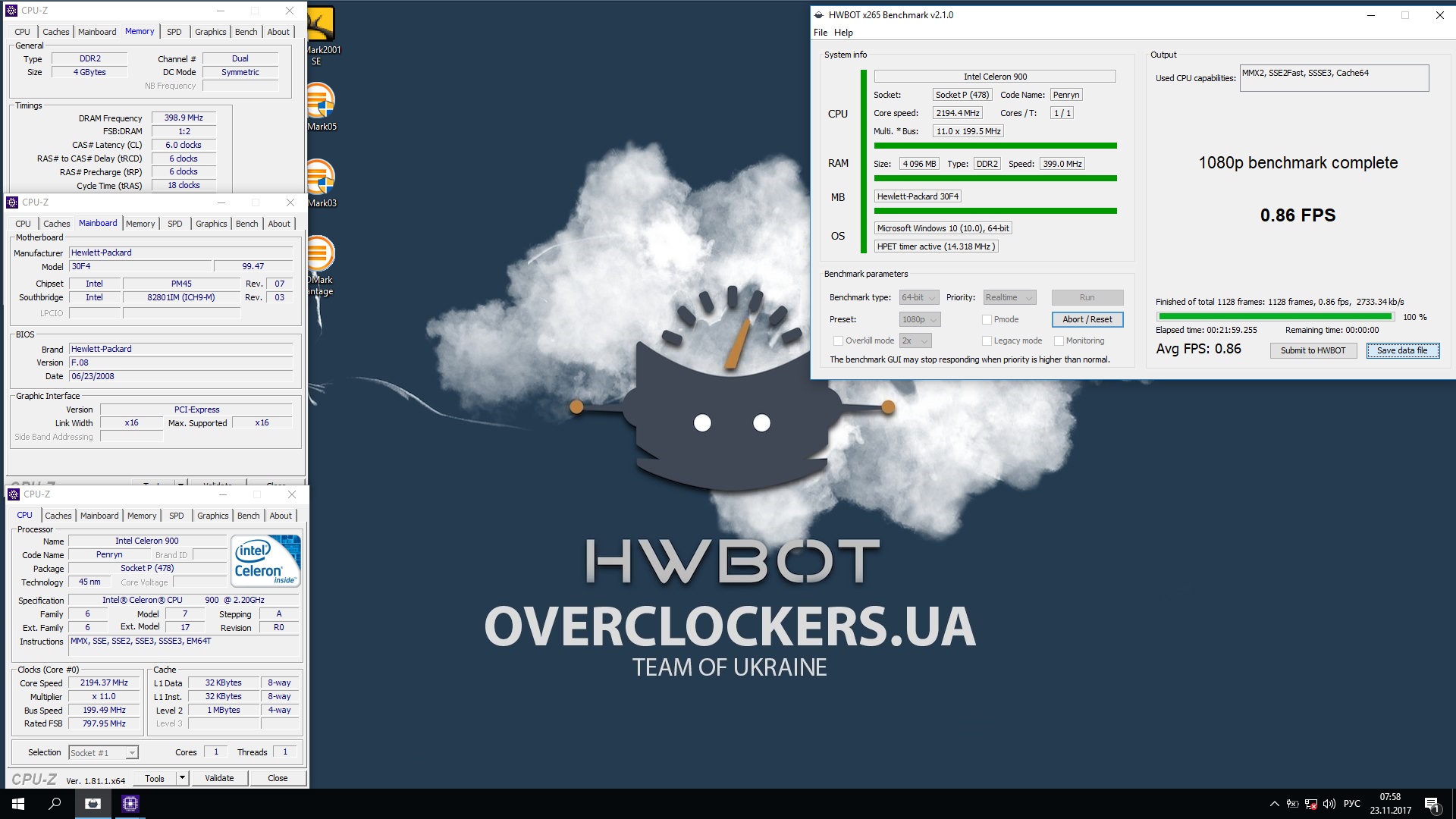Click Intel Celeron 900 system info field
The image size is (1456, 819).
(995, 77)
